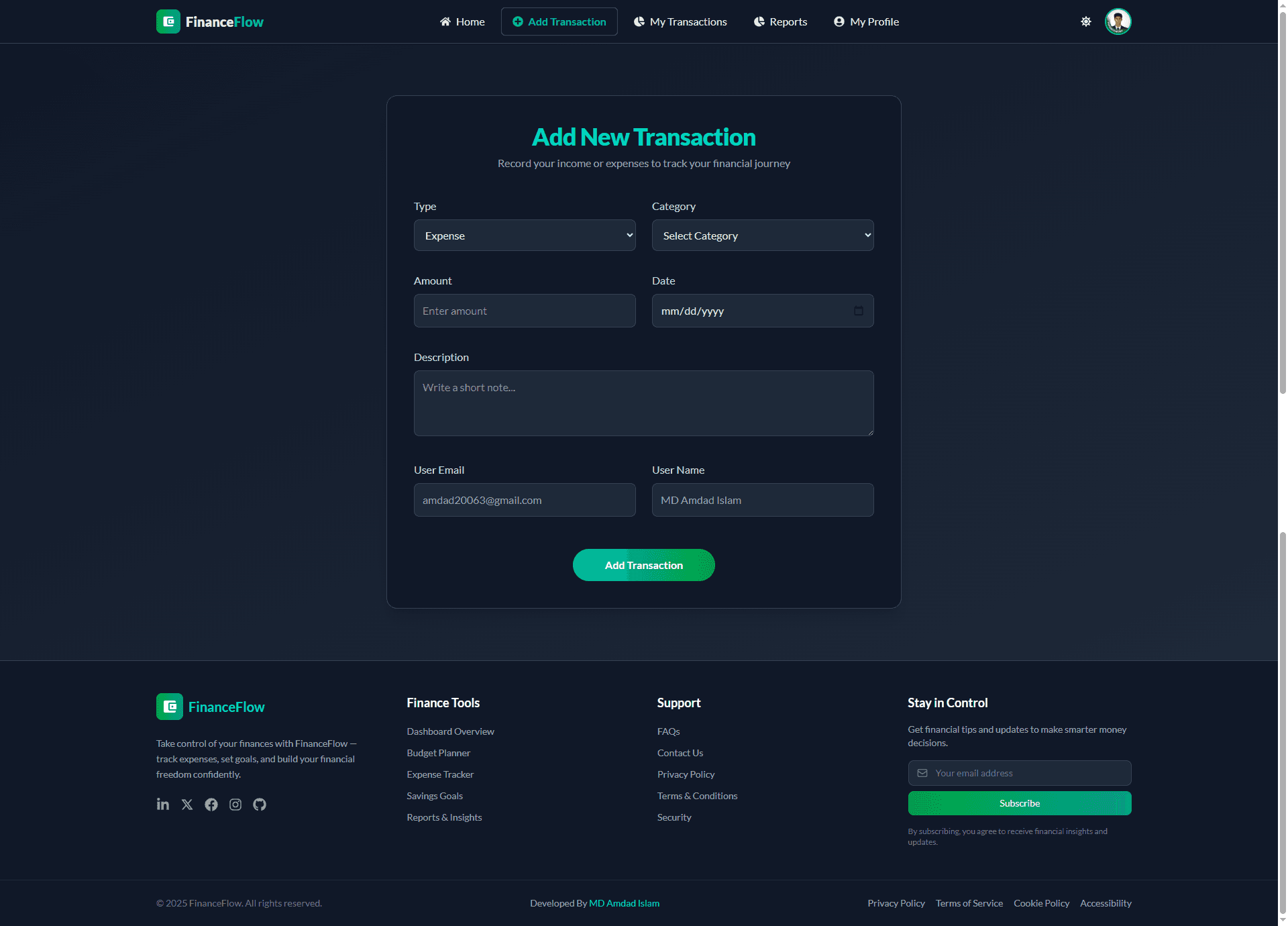1288x926 pixels.
Task: Open My Profile nav item
Action: (x=867, y=21)
